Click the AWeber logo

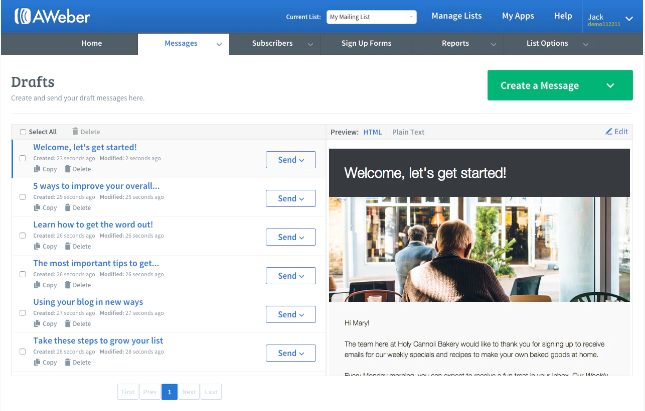pos(52,16)
